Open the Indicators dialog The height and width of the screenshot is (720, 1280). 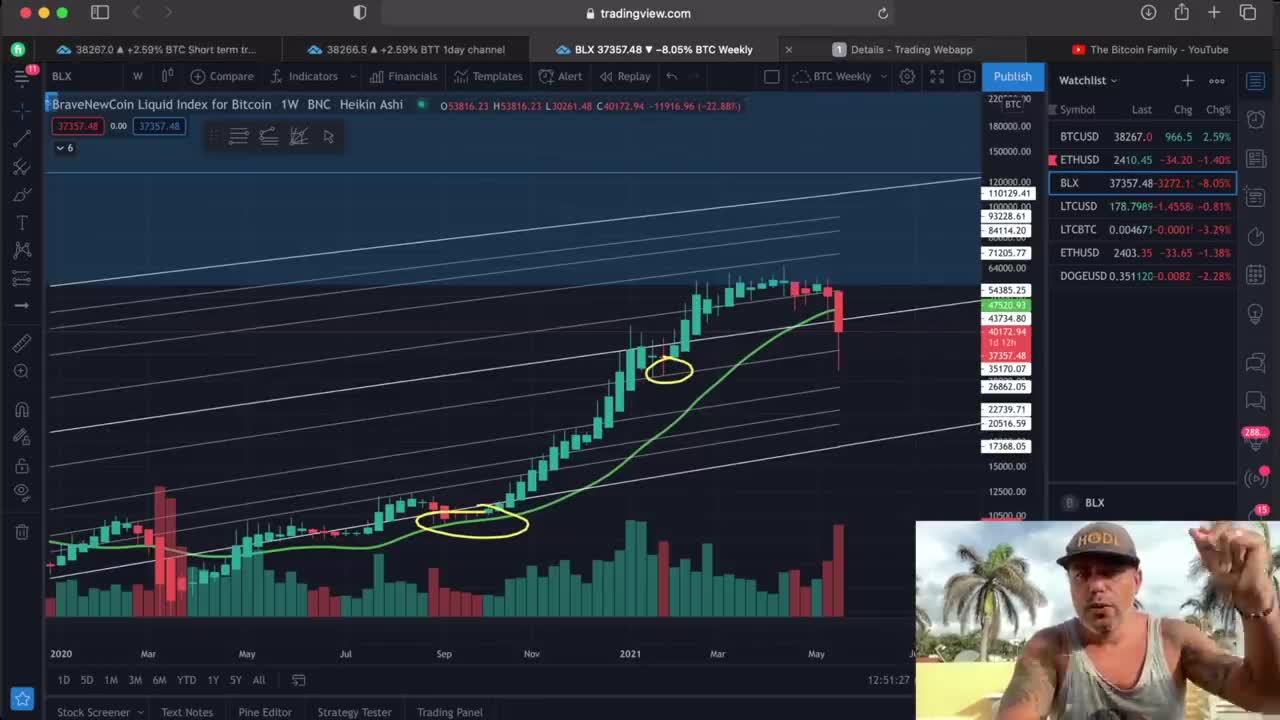[x=304, y=76]
